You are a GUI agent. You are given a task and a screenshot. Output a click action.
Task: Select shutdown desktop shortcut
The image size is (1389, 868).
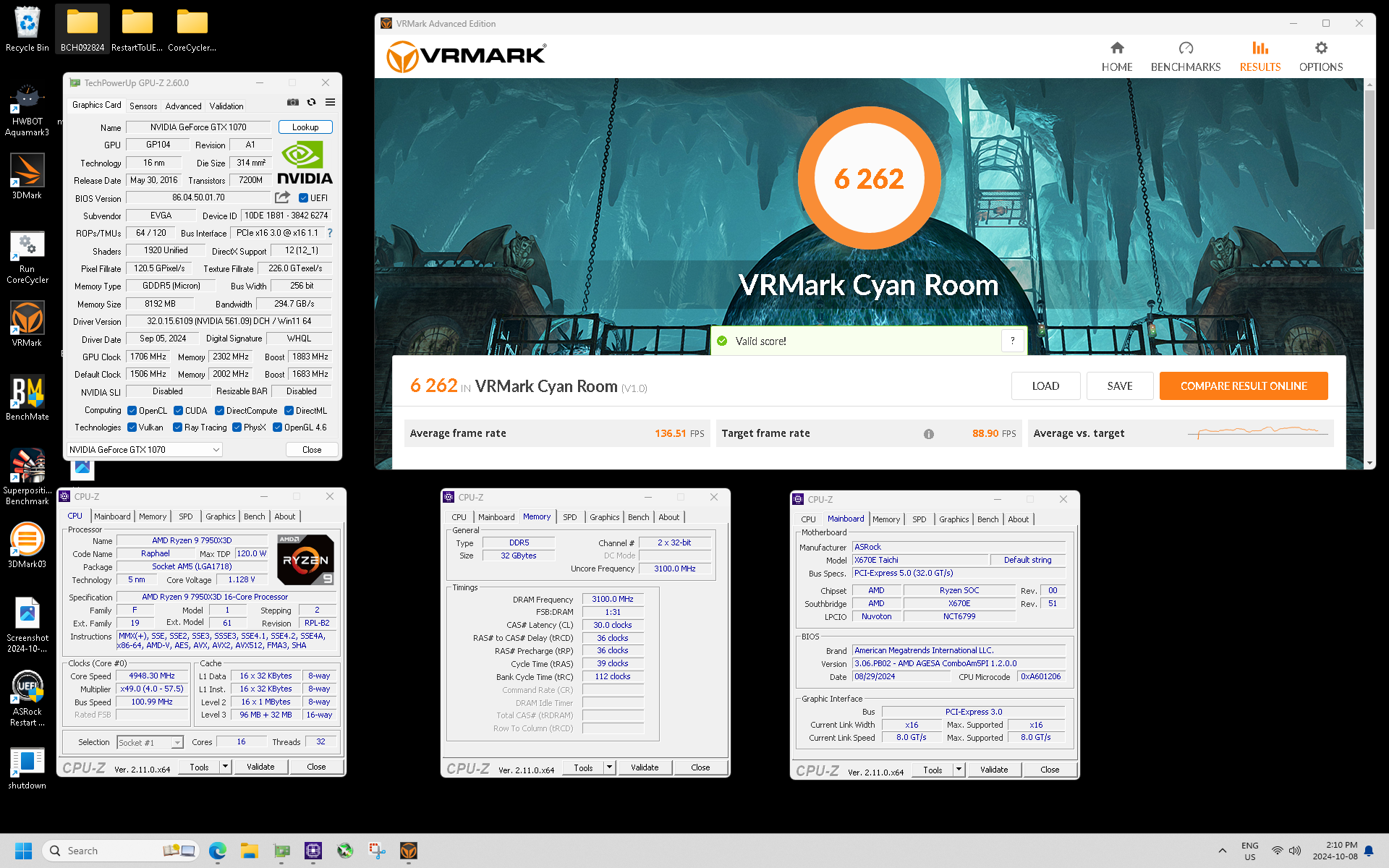point(27,768)
